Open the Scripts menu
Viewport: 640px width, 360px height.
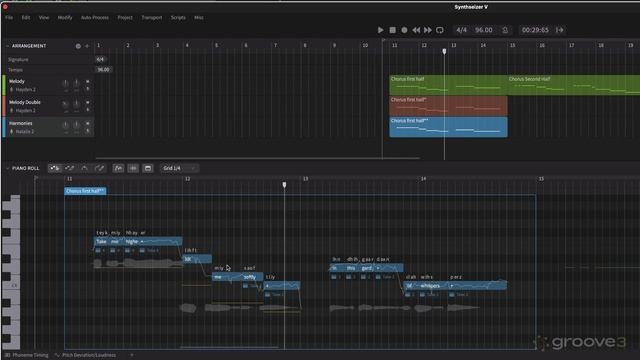click(x=178, y=18)
